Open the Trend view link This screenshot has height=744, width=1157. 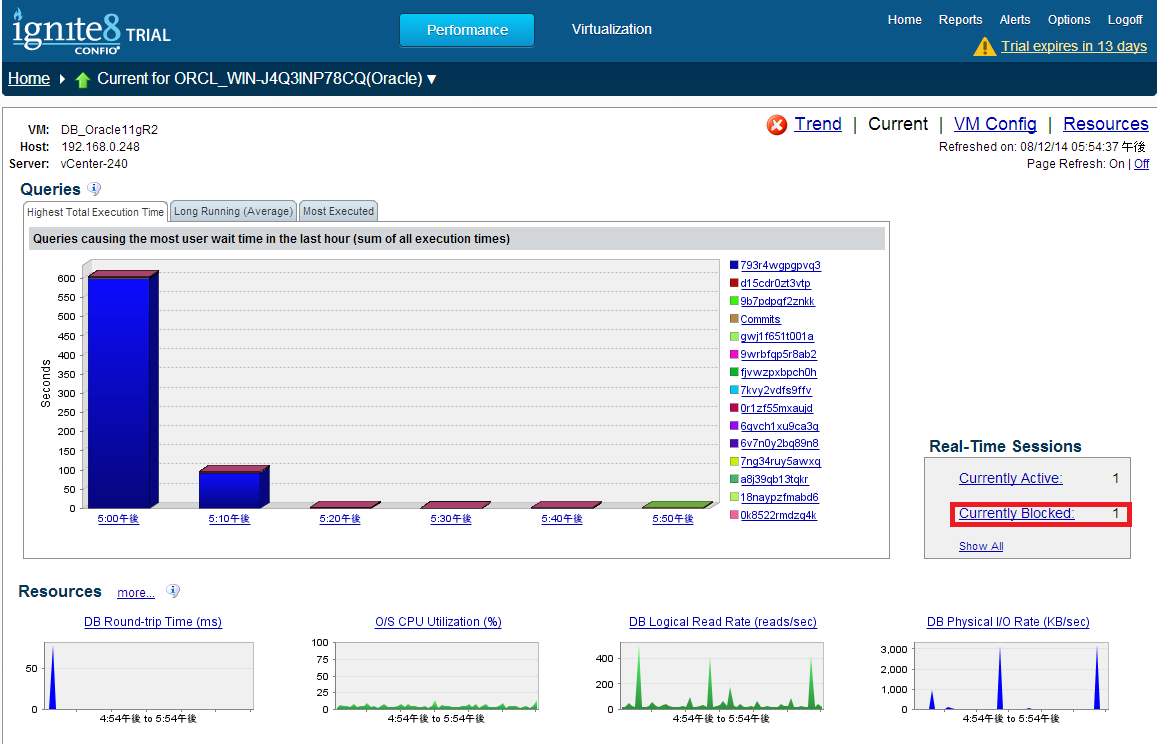[818, 124]
